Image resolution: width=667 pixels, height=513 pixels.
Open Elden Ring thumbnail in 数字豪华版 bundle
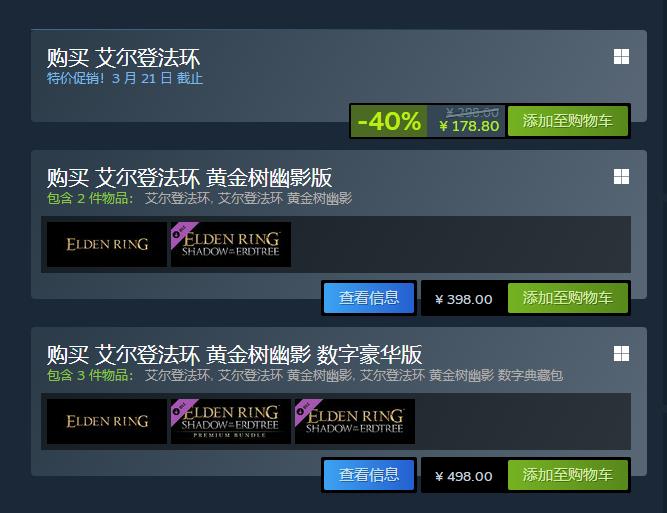(107, 421)
